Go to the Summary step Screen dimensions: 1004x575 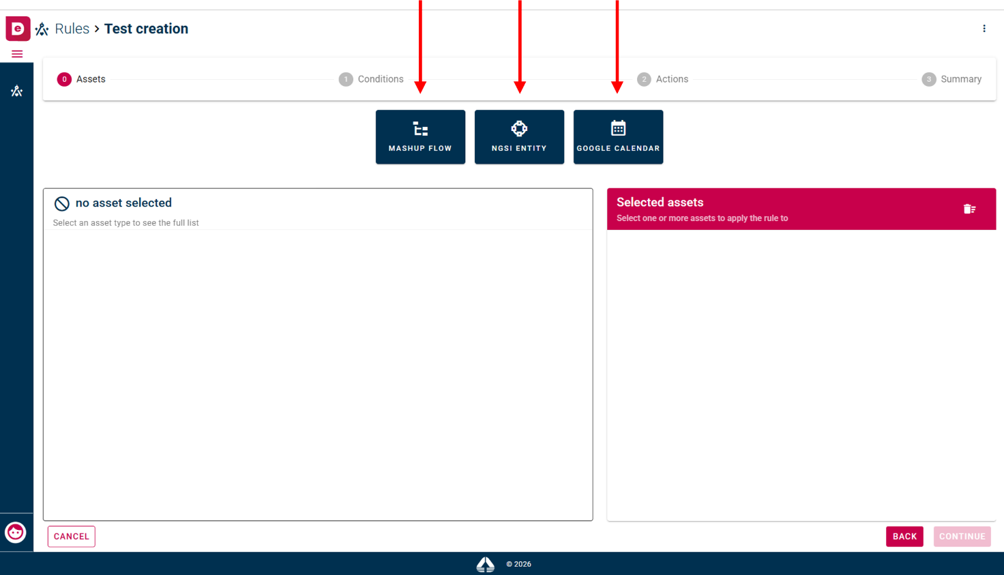(x=951, y=79)
